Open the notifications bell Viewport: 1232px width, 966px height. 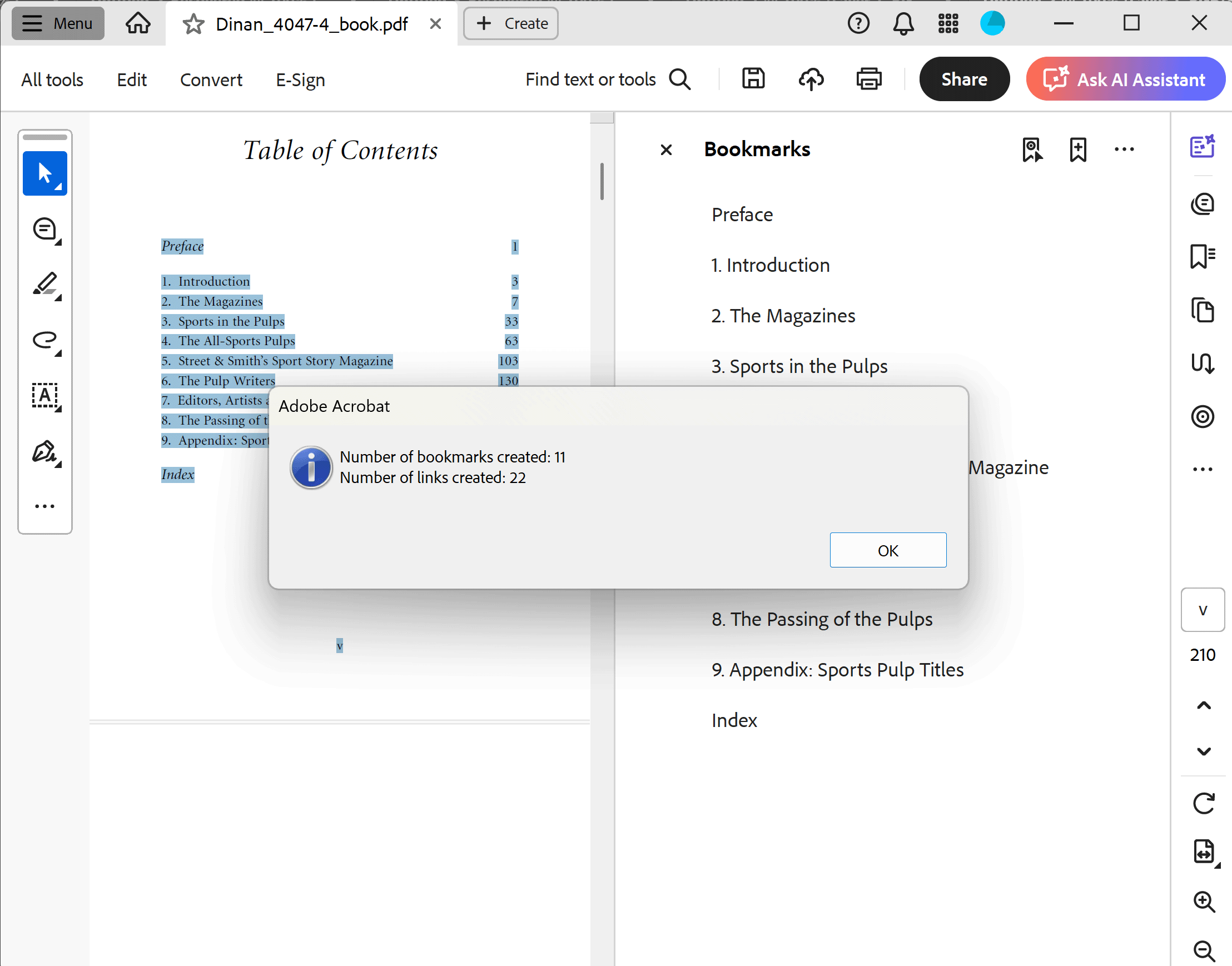coord(903,23)
